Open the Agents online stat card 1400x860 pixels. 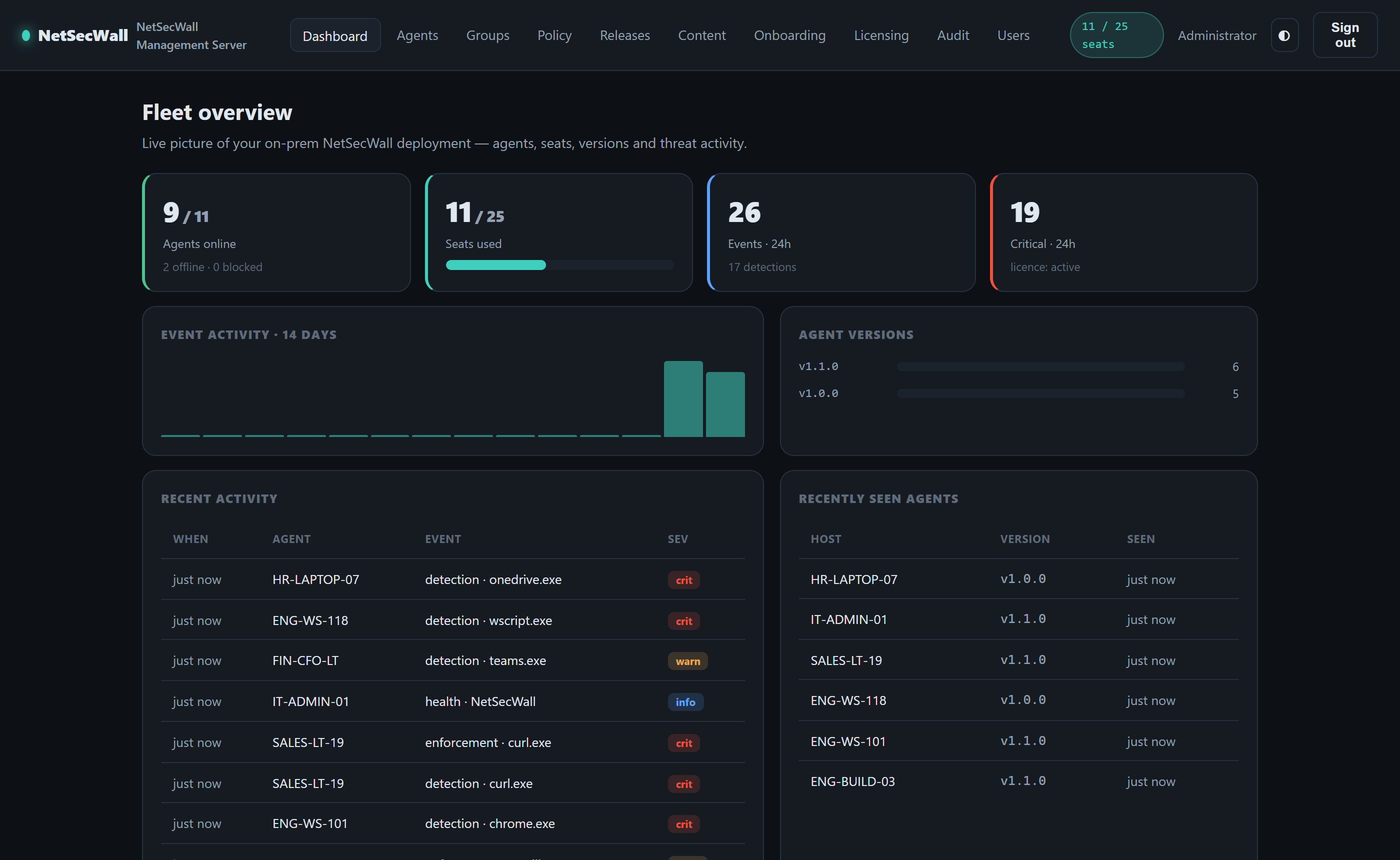(276, 232)
